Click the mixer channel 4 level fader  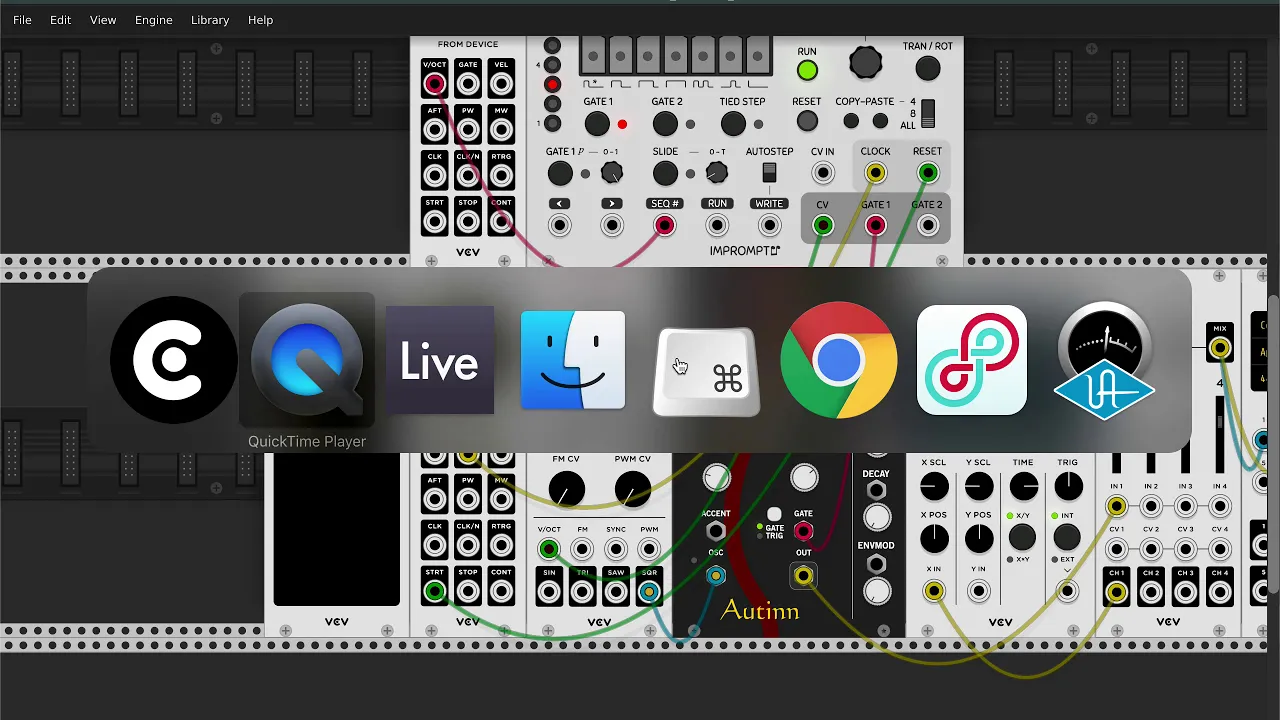(x=1219, y=436)
